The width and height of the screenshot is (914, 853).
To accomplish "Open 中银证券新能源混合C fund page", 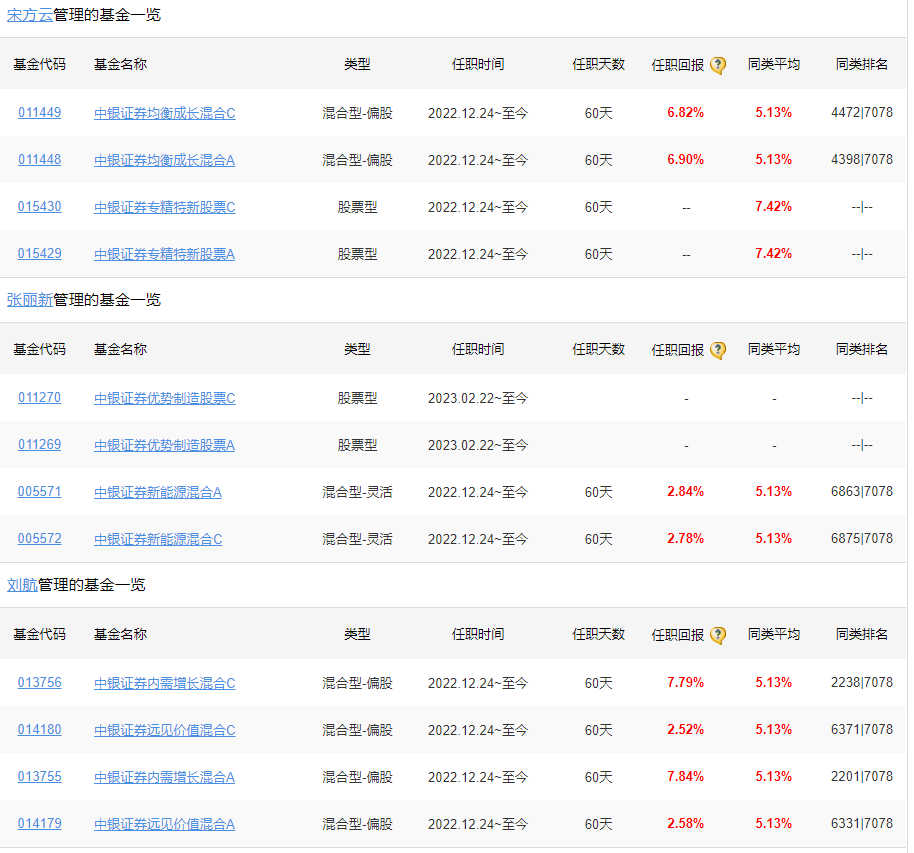I will [x=159, y=539].
